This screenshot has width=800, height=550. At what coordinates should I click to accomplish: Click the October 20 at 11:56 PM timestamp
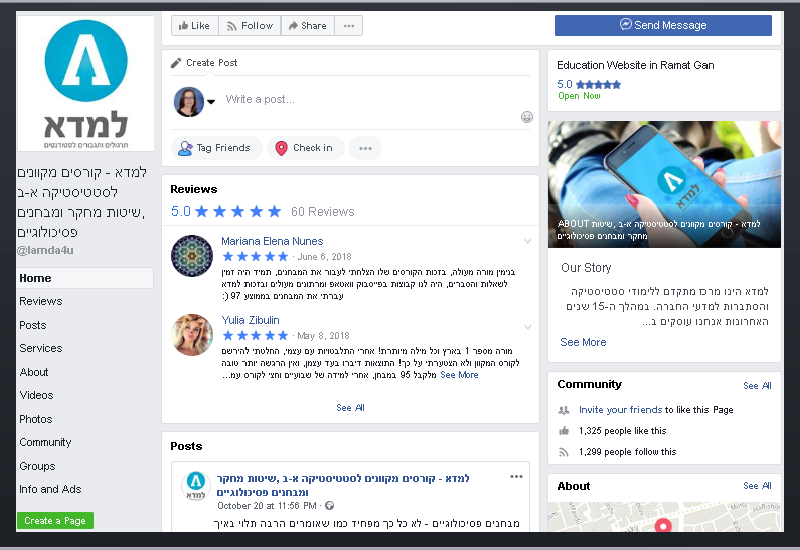[x=267, y=506]
